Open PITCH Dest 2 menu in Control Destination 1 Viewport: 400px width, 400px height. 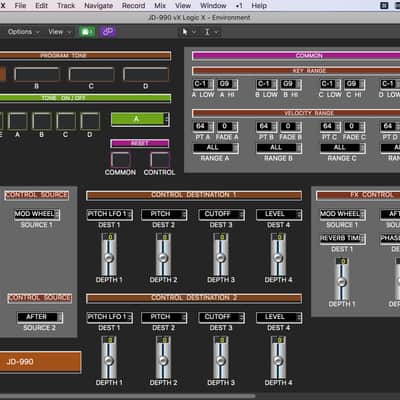click(164, 214)
